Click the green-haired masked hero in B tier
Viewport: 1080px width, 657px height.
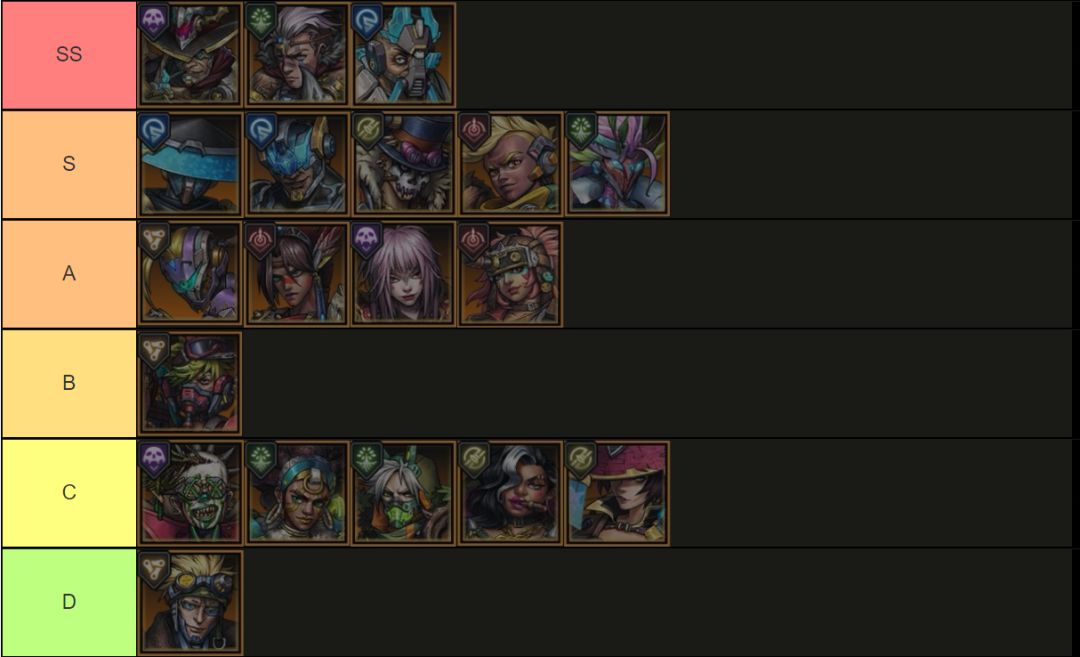click(x=190, y=383)
